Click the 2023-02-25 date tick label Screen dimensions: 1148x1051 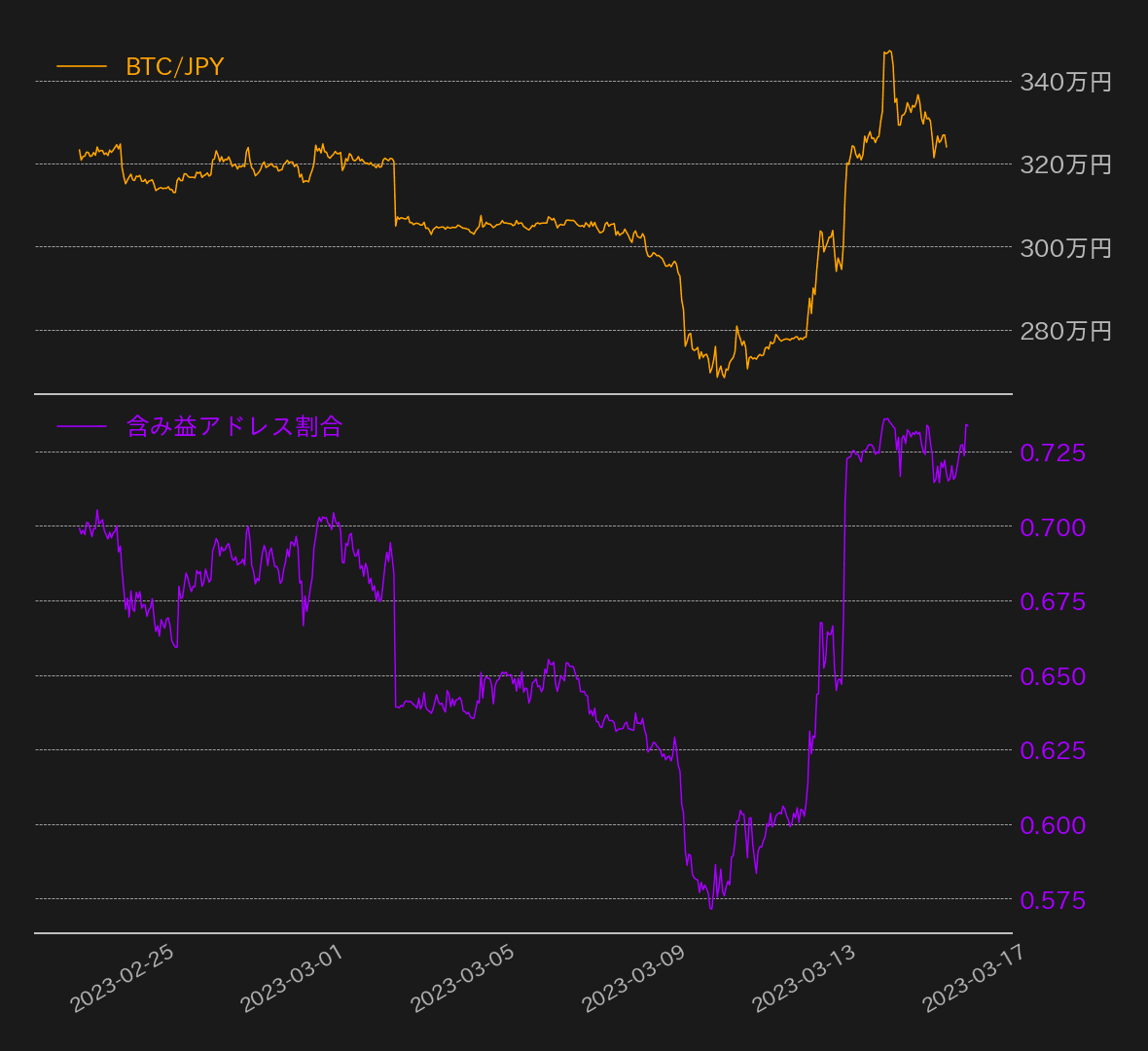click(123, 978)
